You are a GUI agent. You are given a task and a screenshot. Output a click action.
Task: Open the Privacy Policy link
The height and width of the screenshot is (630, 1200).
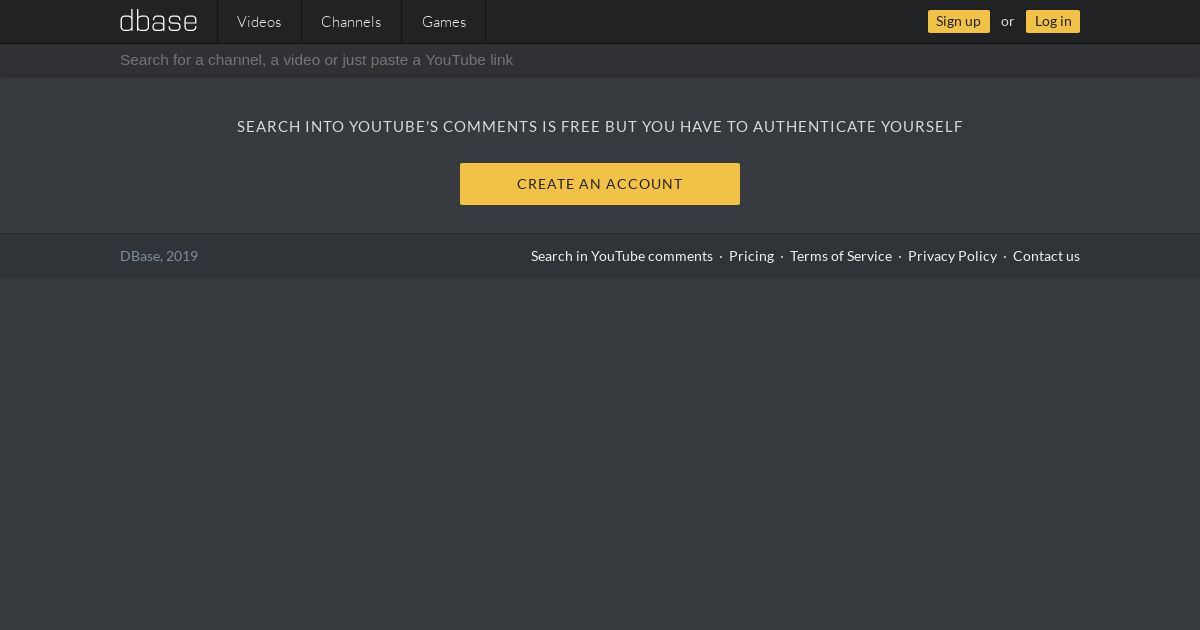tap(952, 256)
